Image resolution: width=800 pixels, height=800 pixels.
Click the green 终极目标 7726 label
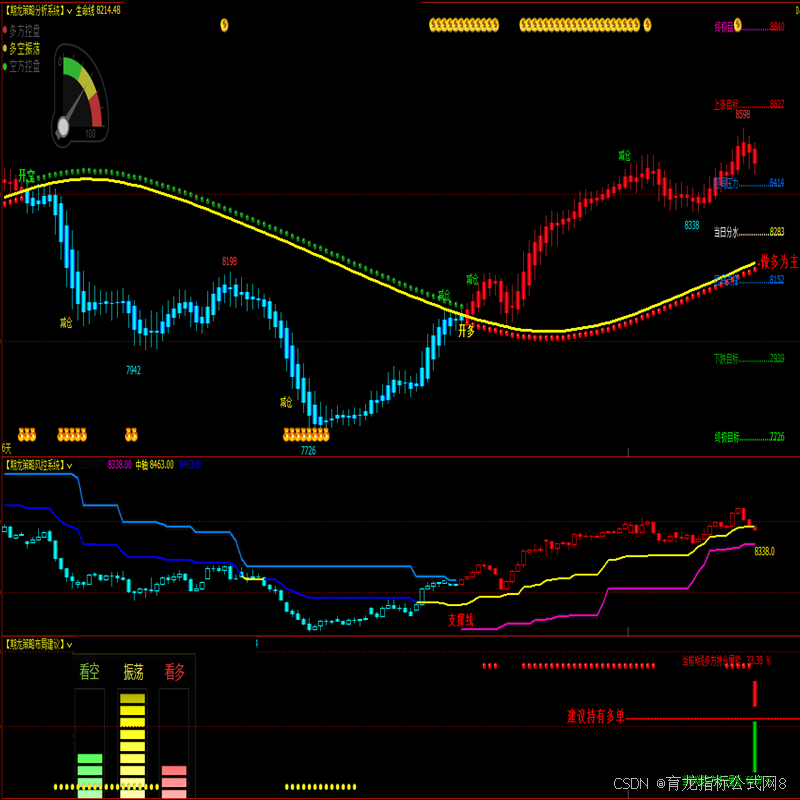tap(749, 437)
